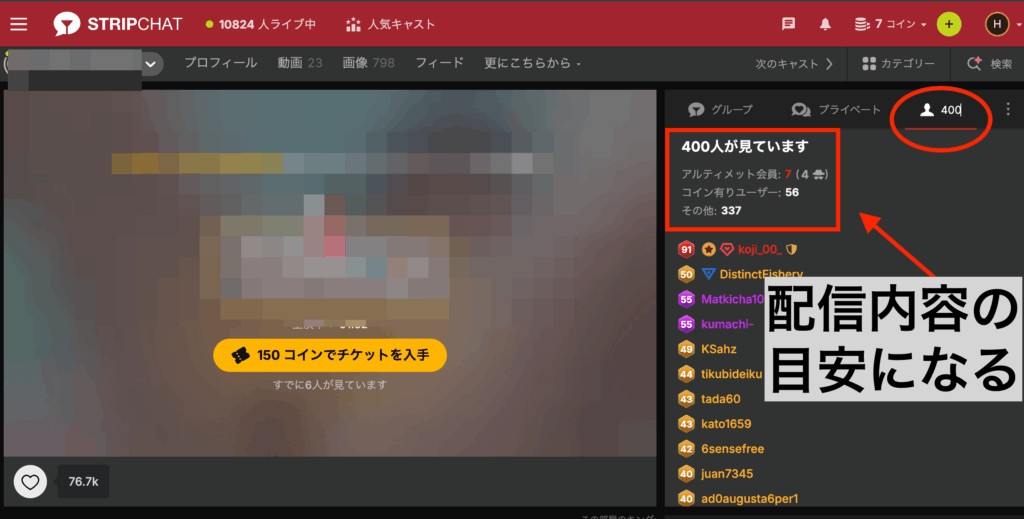Open the H user avatar menu
1024x519 pixels.
(x=997, y=24)
